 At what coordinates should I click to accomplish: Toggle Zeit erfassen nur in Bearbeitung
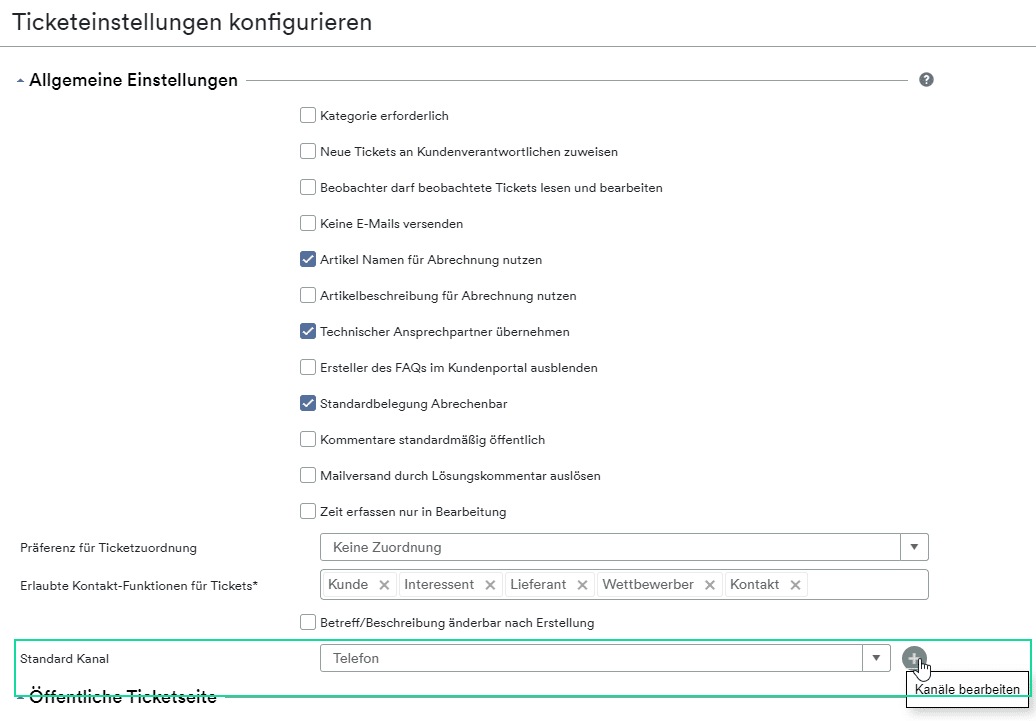tap(308, 512)
